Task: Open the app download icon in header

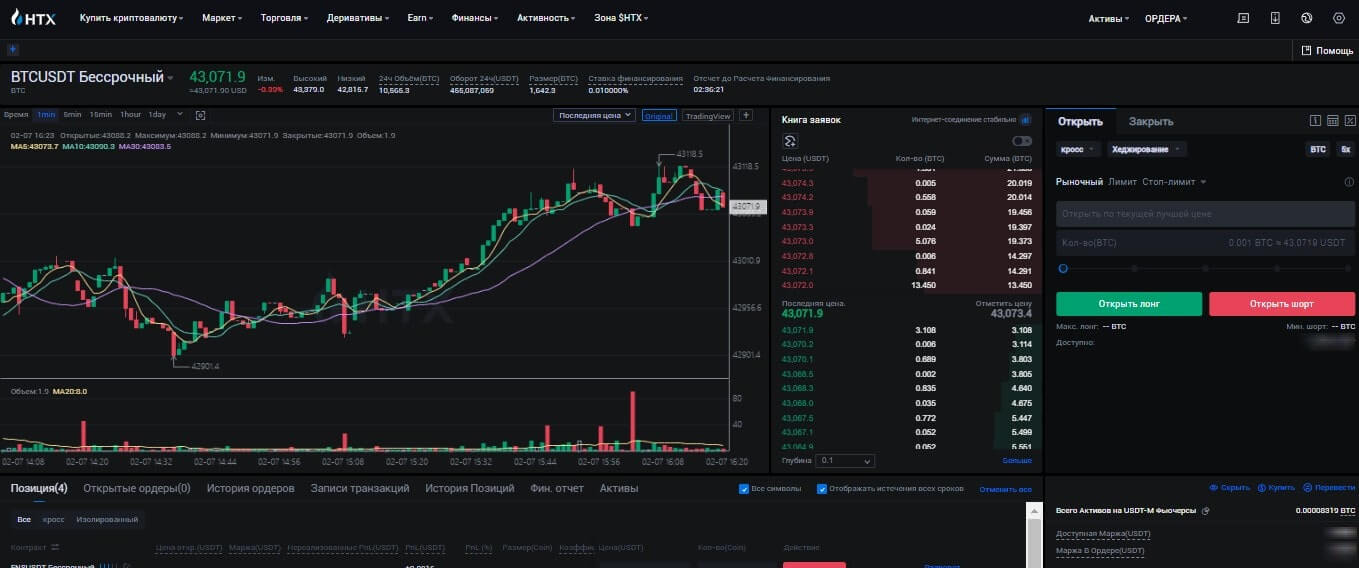Action: click(1275, 18)
